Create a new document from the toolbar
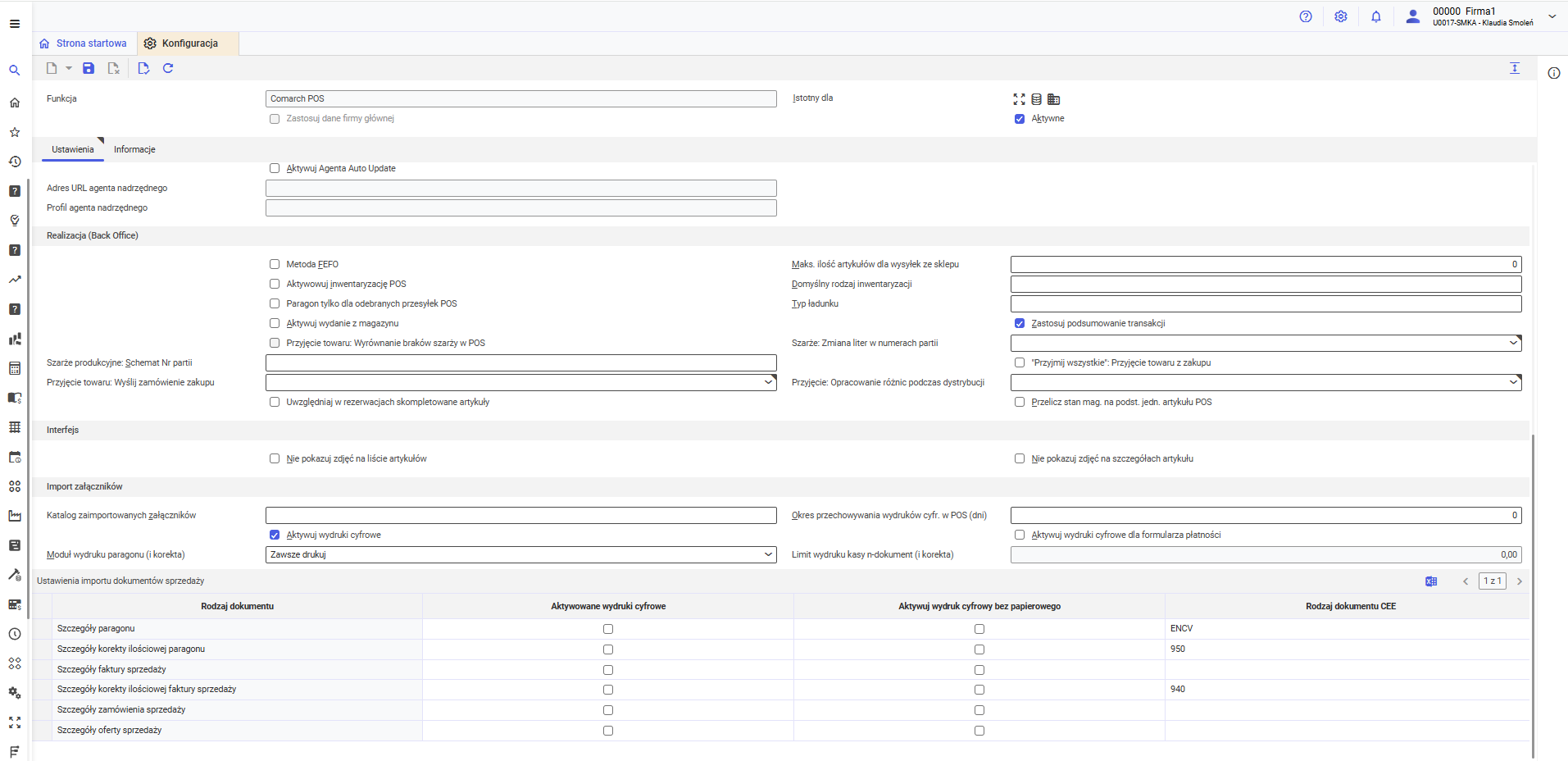The width and height of the screenshot is (1568, 761). coord(52,68)
